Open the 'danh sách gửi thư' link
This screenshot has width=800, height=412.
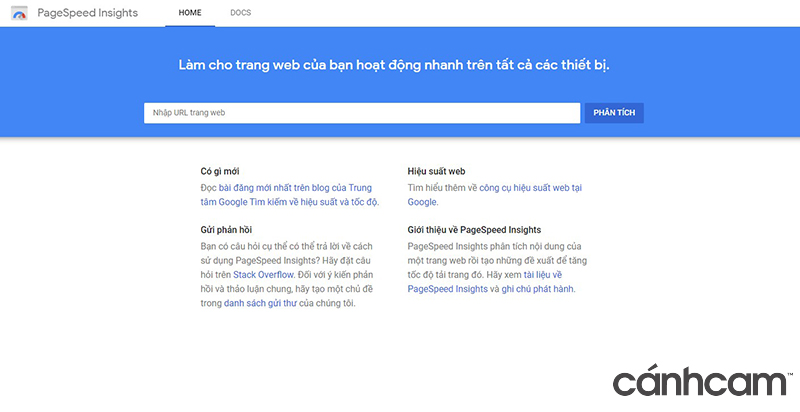point(260,303)
